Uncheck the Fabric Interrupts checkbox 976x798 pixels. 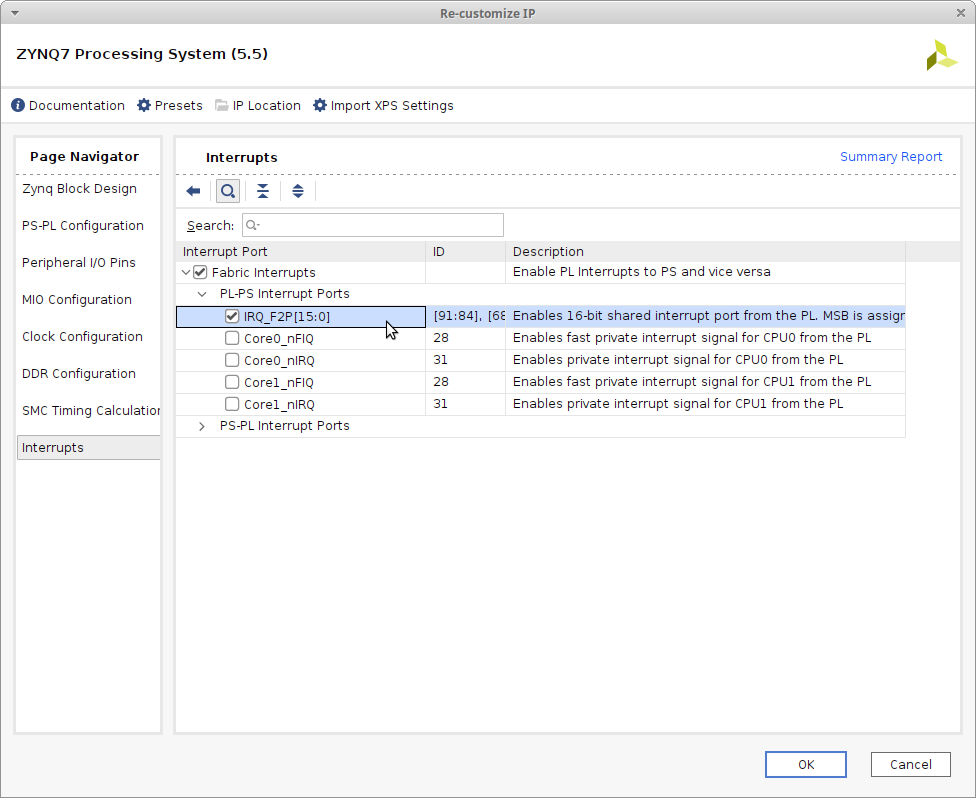pyautogui.click(x=200, y=272)
